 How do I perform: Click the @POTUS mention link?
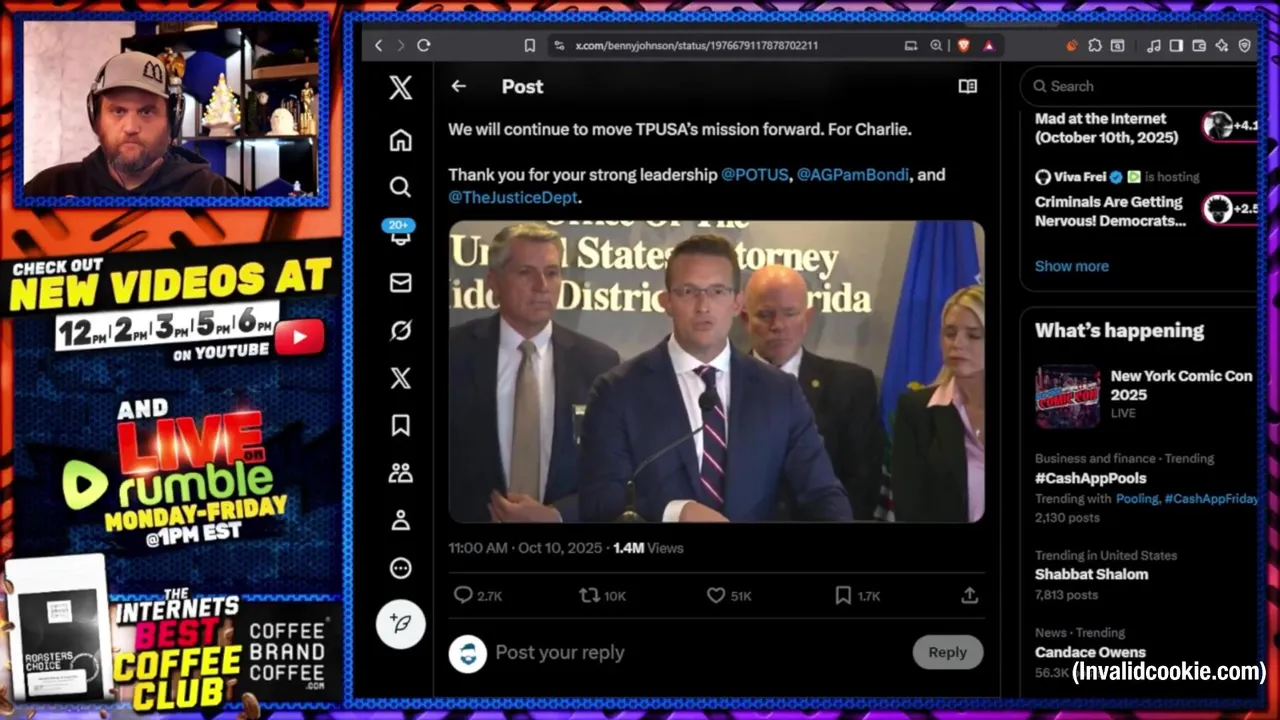point(755,174)
